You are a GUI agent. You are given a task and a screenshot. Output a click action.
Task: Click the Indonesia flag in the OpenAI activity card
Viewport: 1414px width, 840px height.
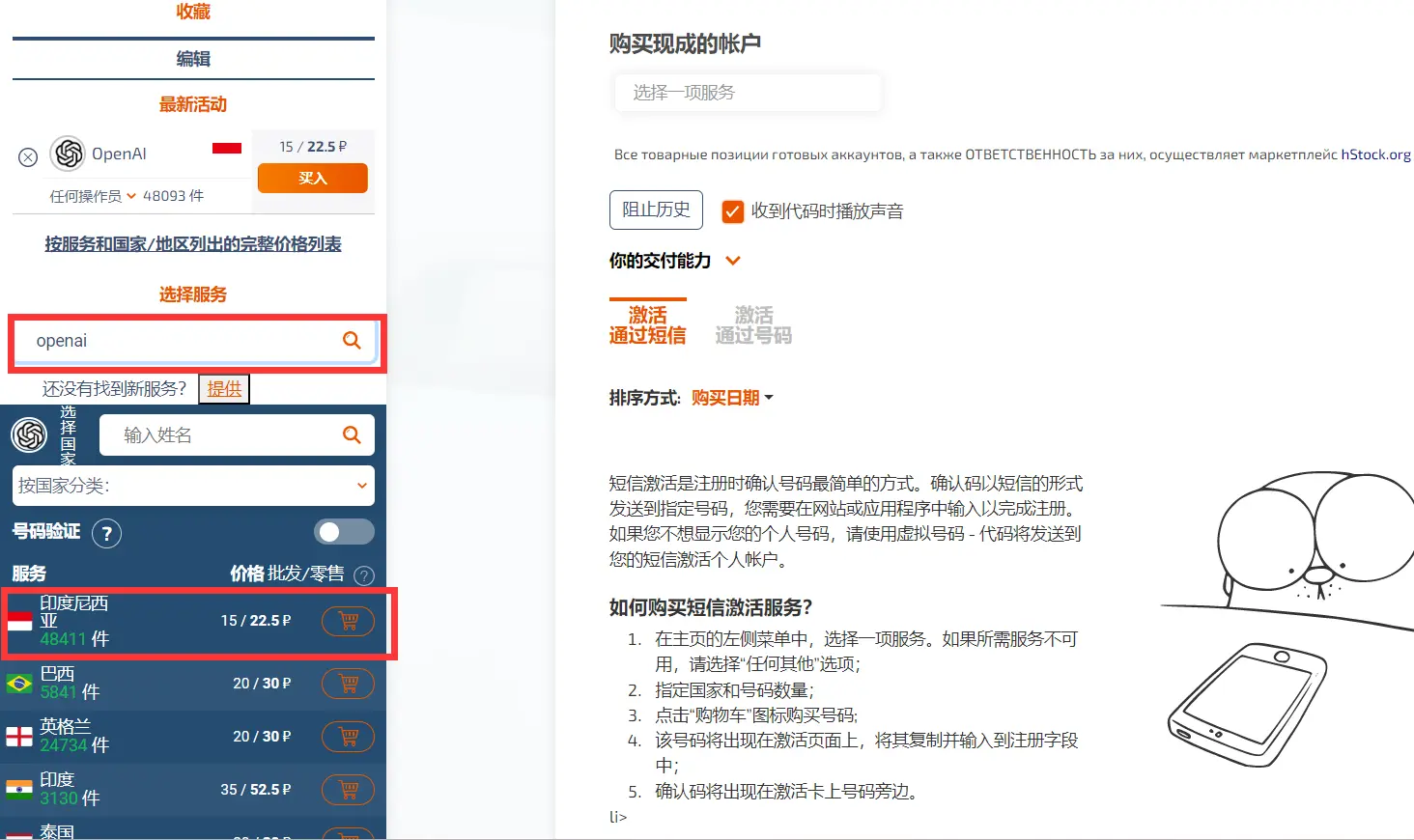tap(227, 148)
